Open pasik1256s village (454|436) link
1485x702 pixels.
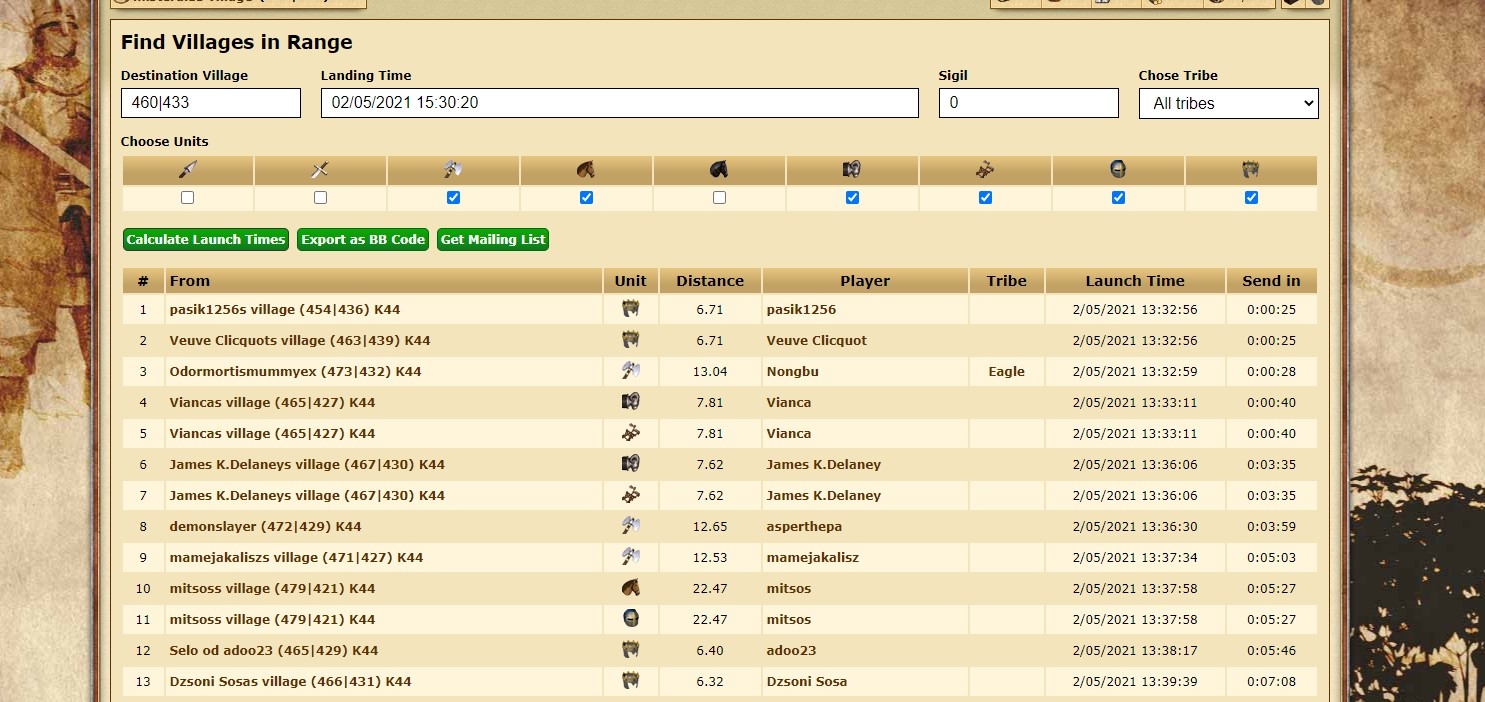coord(285,310)
